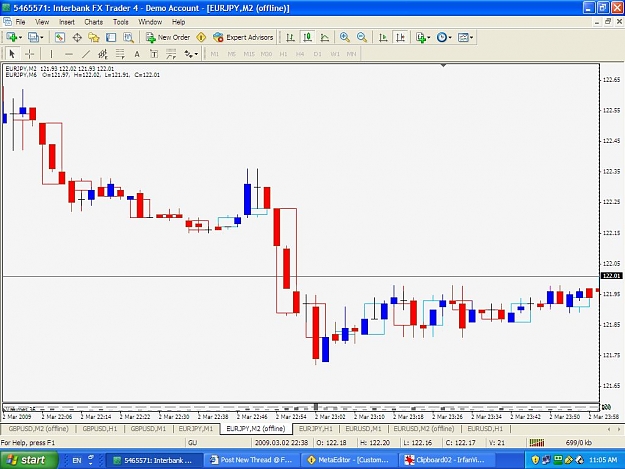
Task: Select the Horizontal Line drawing tool
Action: [69, 54]
